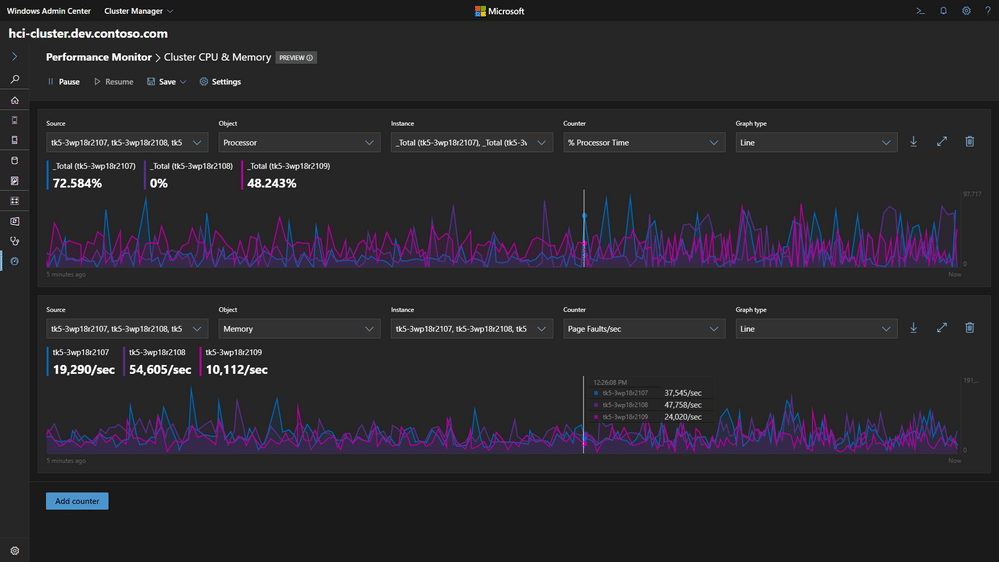Viewport: 999px width, 562px height.
Task: Open the workspace Settings button
Action: pos(220,82)
